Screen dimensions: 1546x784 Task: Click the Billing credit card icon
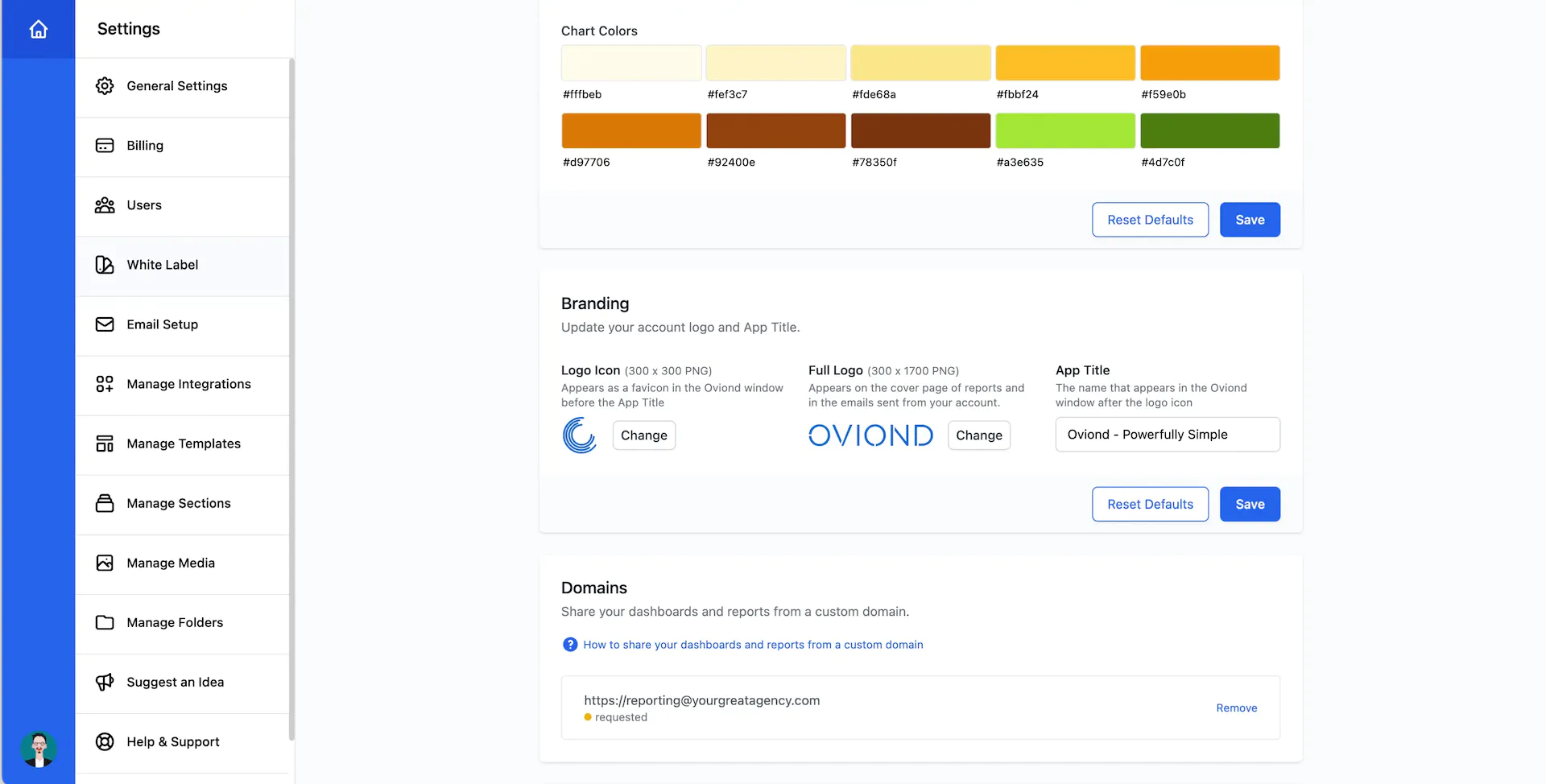click(105, 146)
